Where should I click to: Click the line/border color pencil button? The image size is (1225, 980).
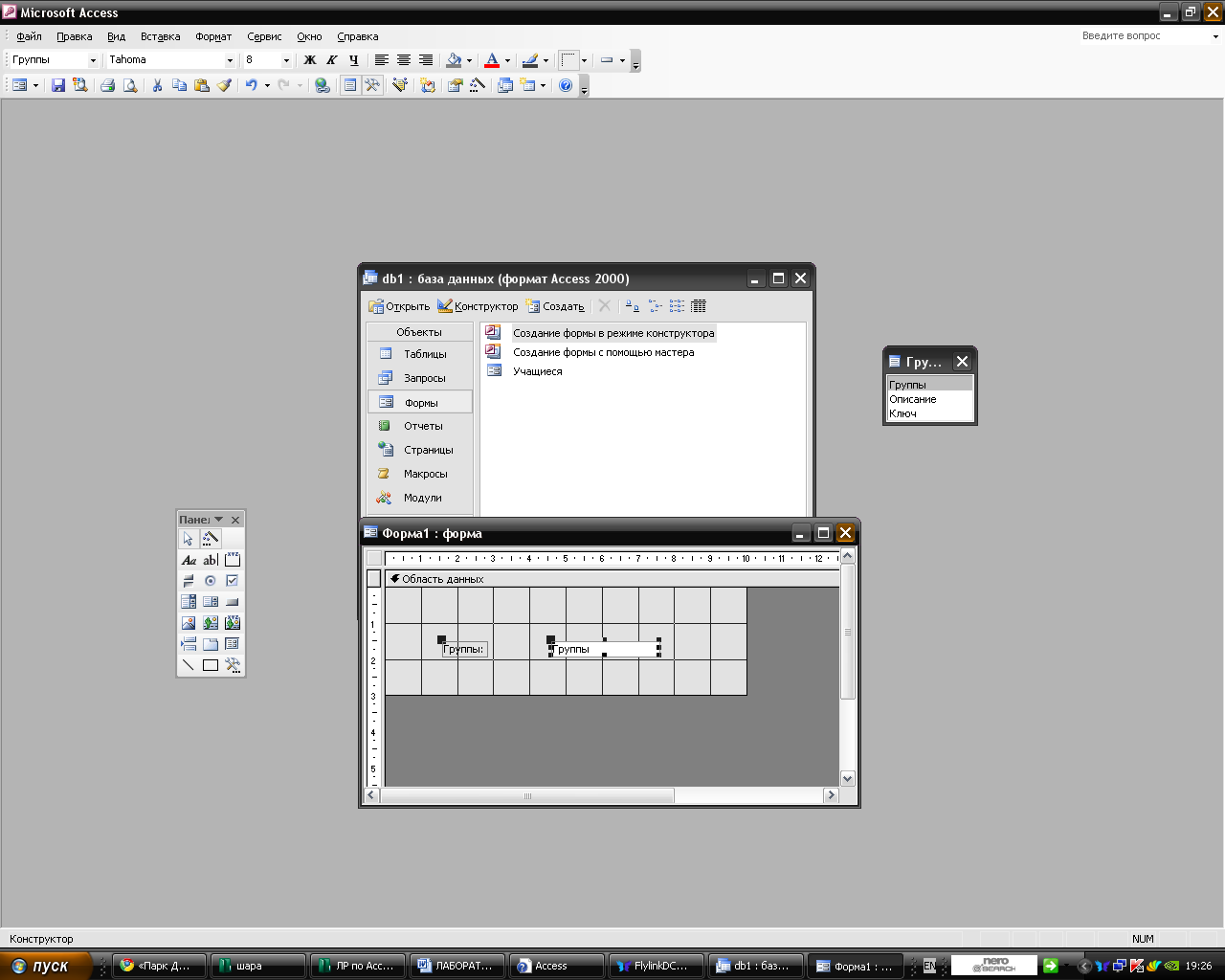point(530,60)
